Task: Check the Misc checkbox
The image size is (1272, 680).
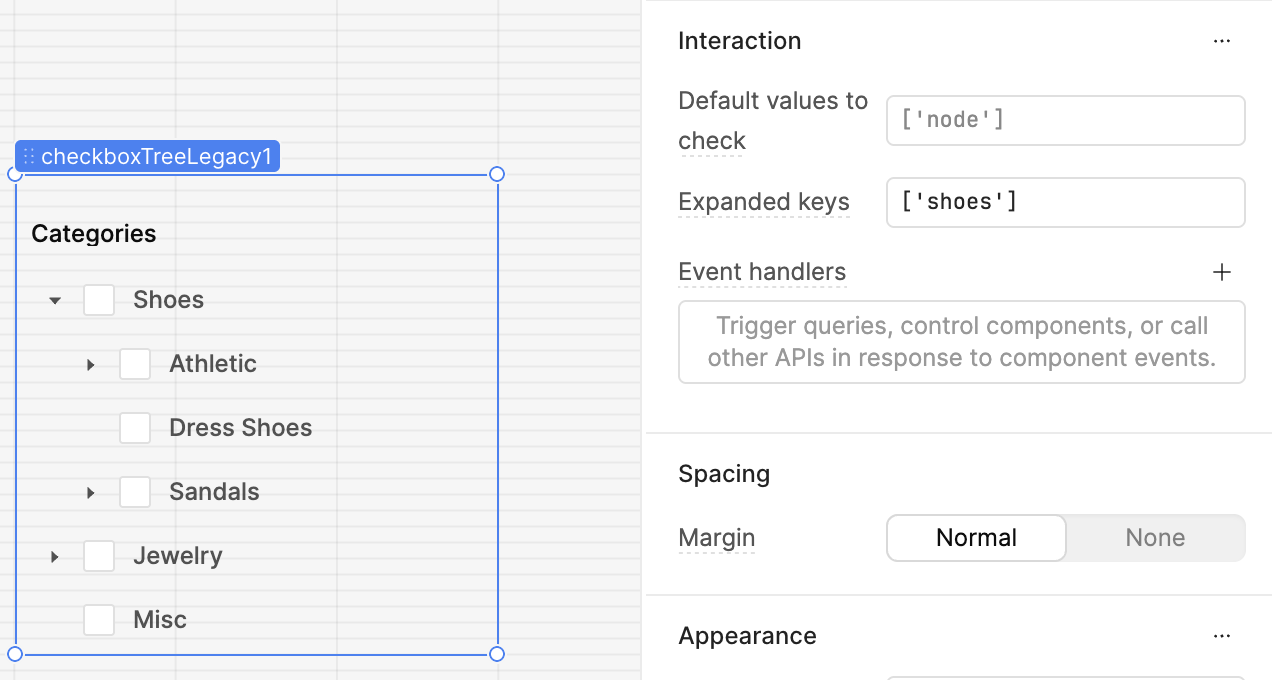Action: [x=99, y=619]
